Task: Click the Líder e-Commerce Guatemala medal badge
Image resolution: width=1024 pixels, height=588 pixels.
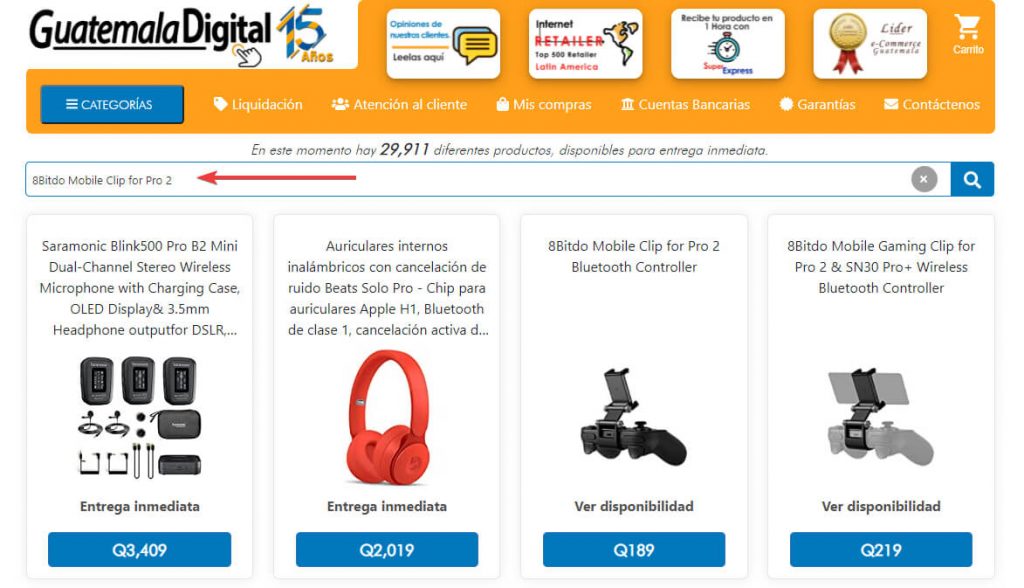Action: pos(870,44)
